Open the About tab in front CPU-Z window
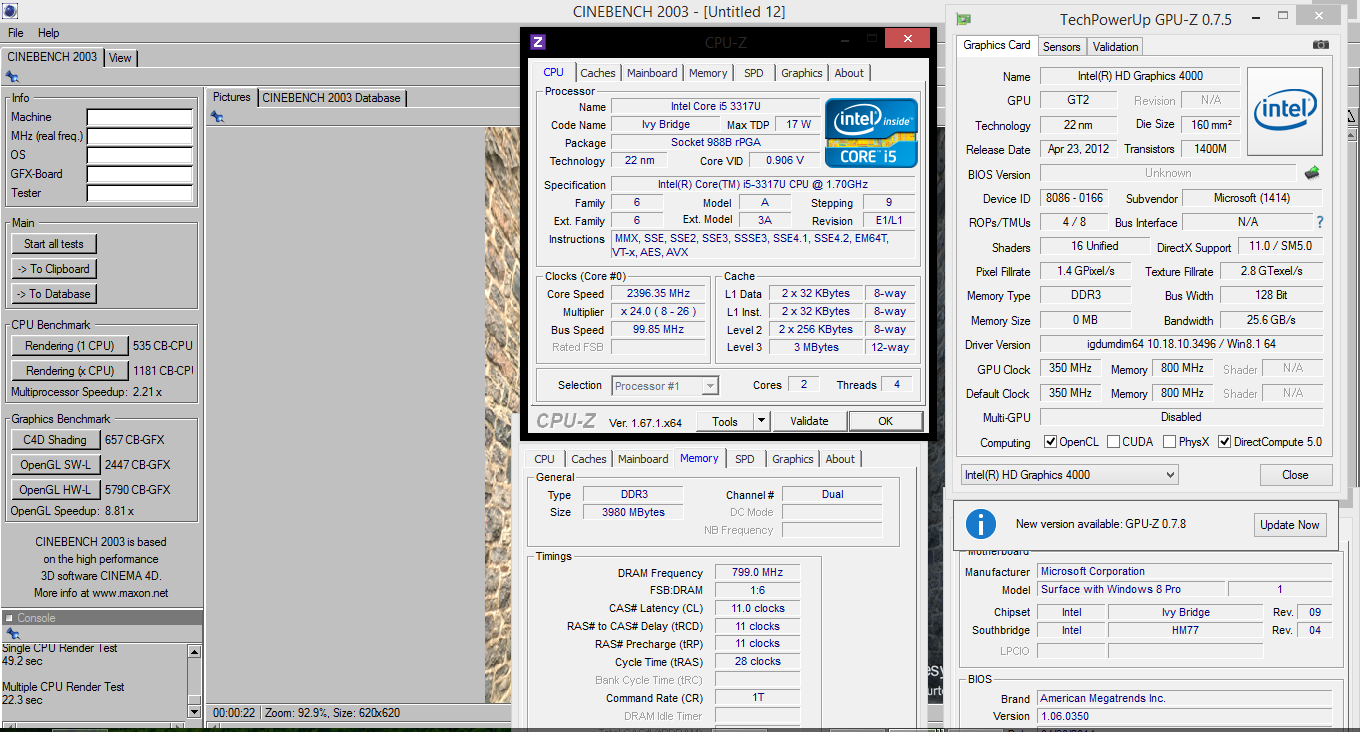This screenshot has height=732, width=1360. click(849, 73)
